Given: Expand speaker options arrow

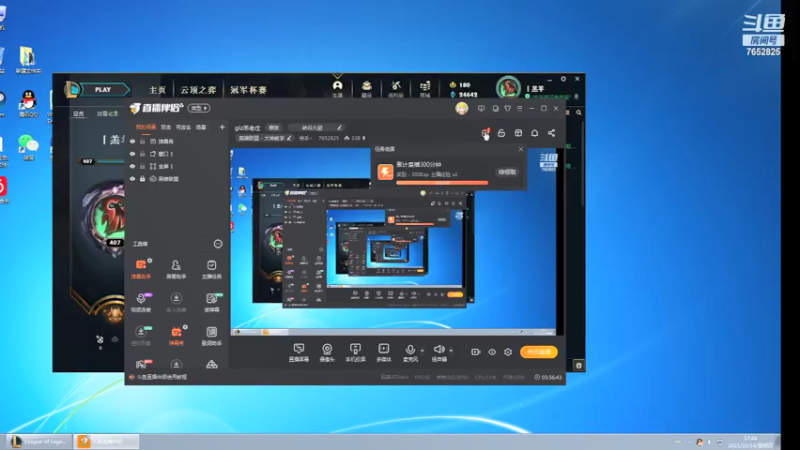Looking at the screenshot, I should 451,351.
